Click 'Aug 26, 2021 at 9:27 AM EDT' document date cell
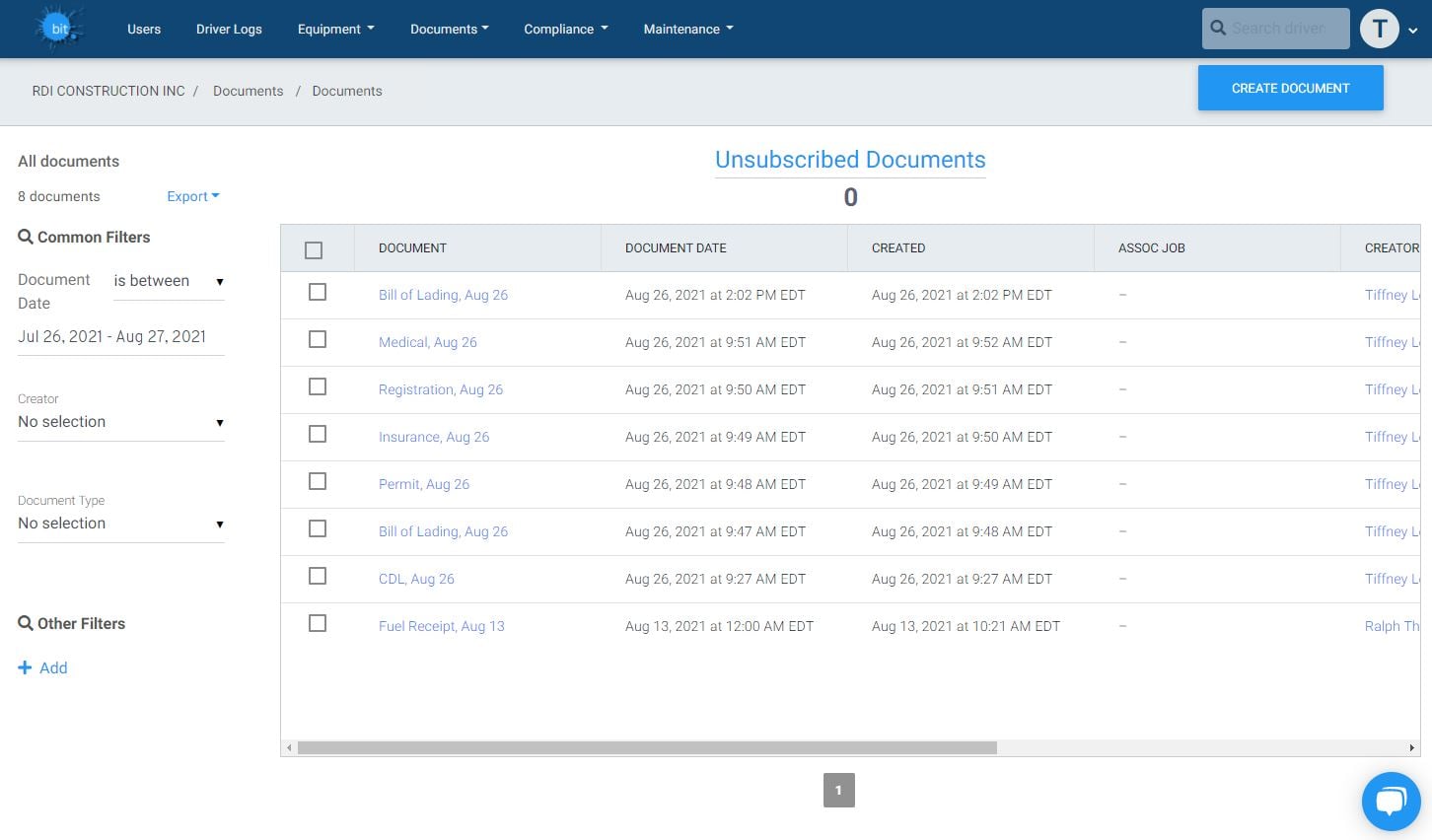The width and height of the screenshot is (1432, 840). [x=715, y=579]
